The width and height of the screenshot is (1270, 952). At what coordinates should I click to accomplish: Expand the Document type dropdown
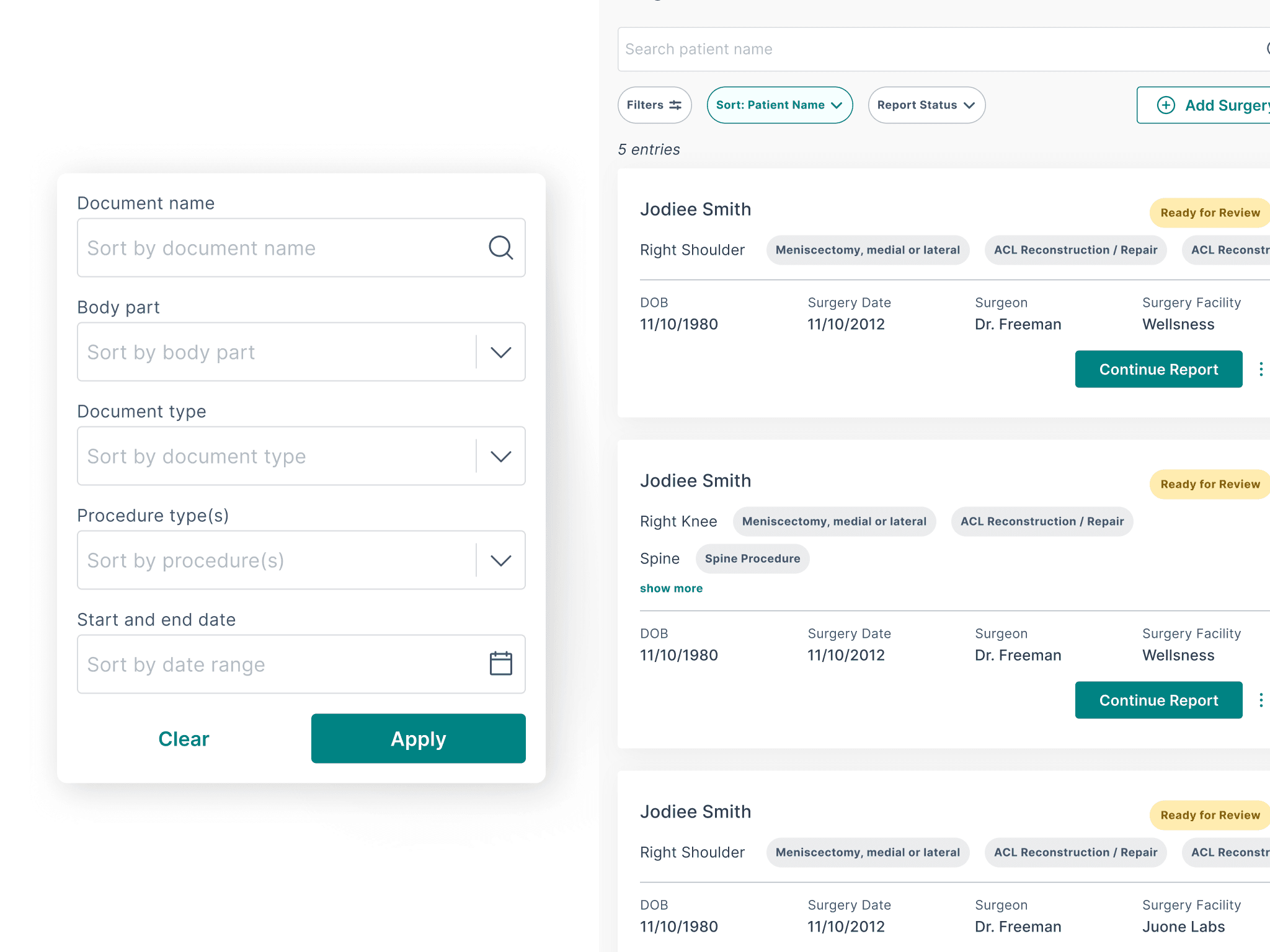pyautogui.click(x=500, y=456)
